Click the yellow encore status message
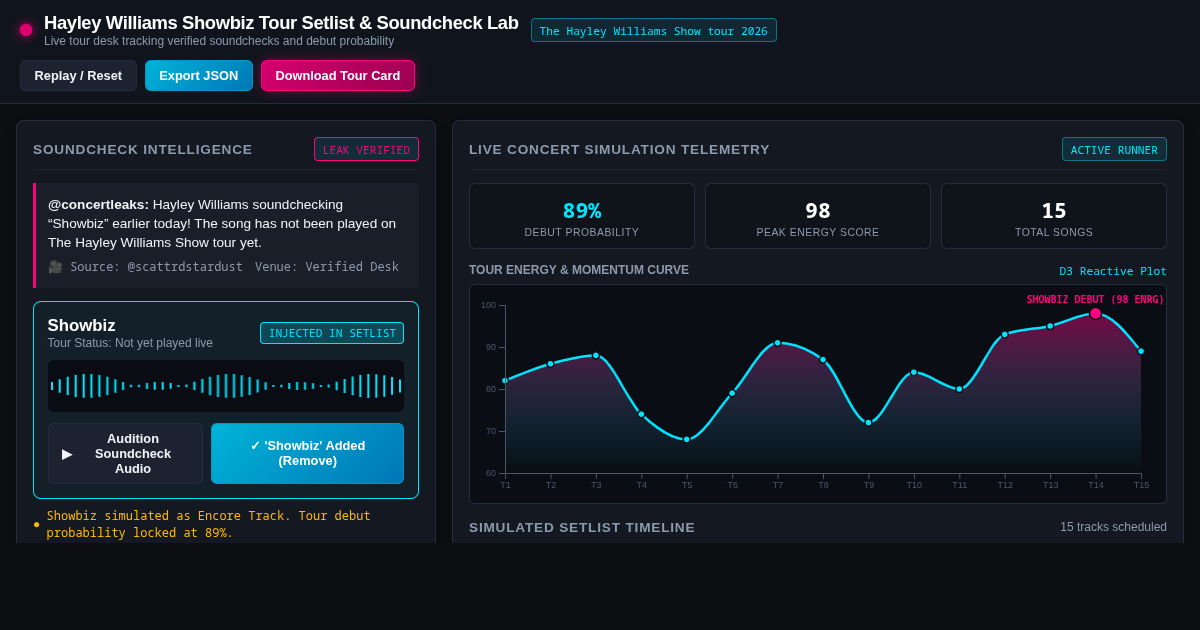 click(208, 524)
